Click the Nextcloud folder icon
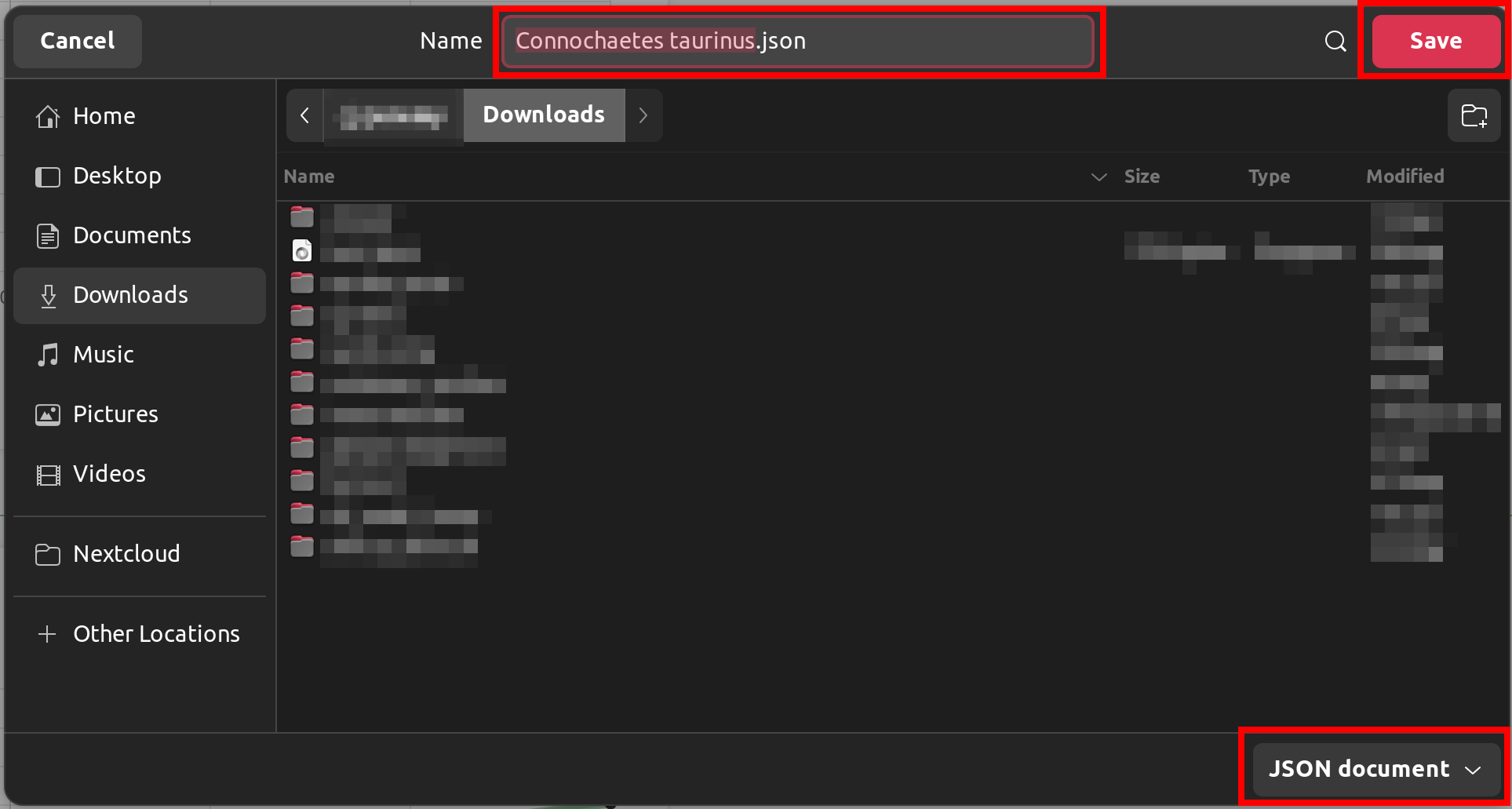 click(48, 555)
